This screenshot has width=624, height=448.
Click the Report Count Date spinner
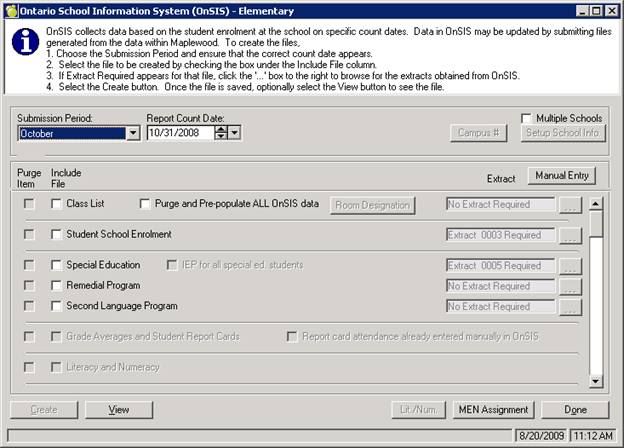coord(221,133)
